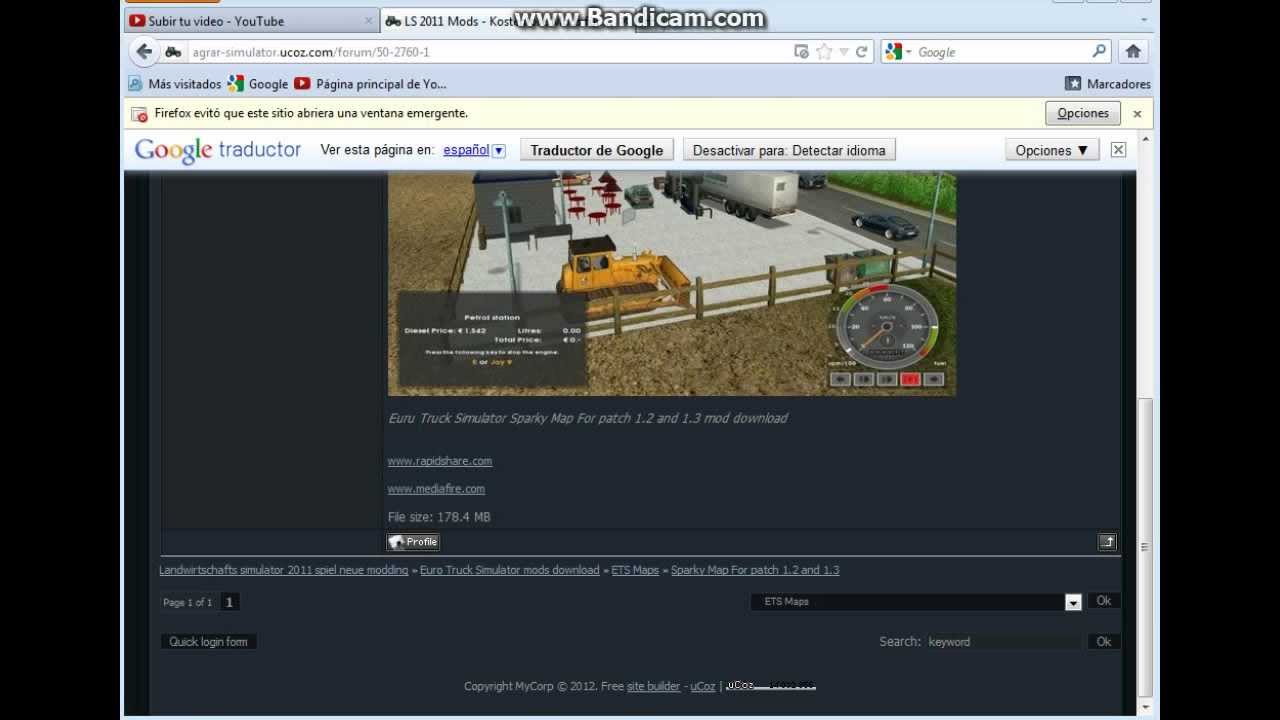Click the blocked-popup warning icon
The image size is (1280, 720).
pyautogui.click(x=140, y=113)
